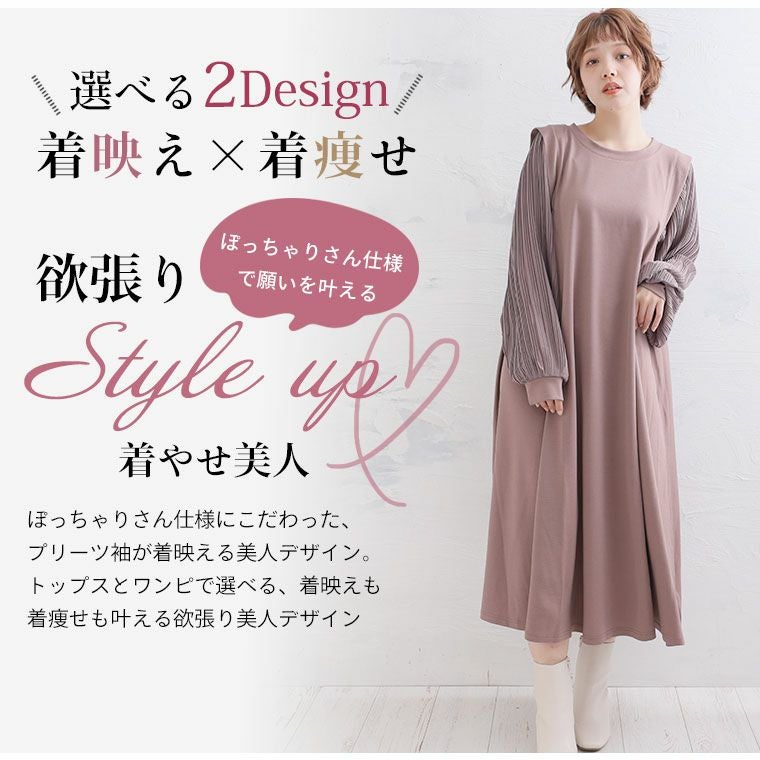Click the last description line '着痩せも叶える欲張り美人デザイン'
This screenshot has width=760, height=760.
(193, 618)
